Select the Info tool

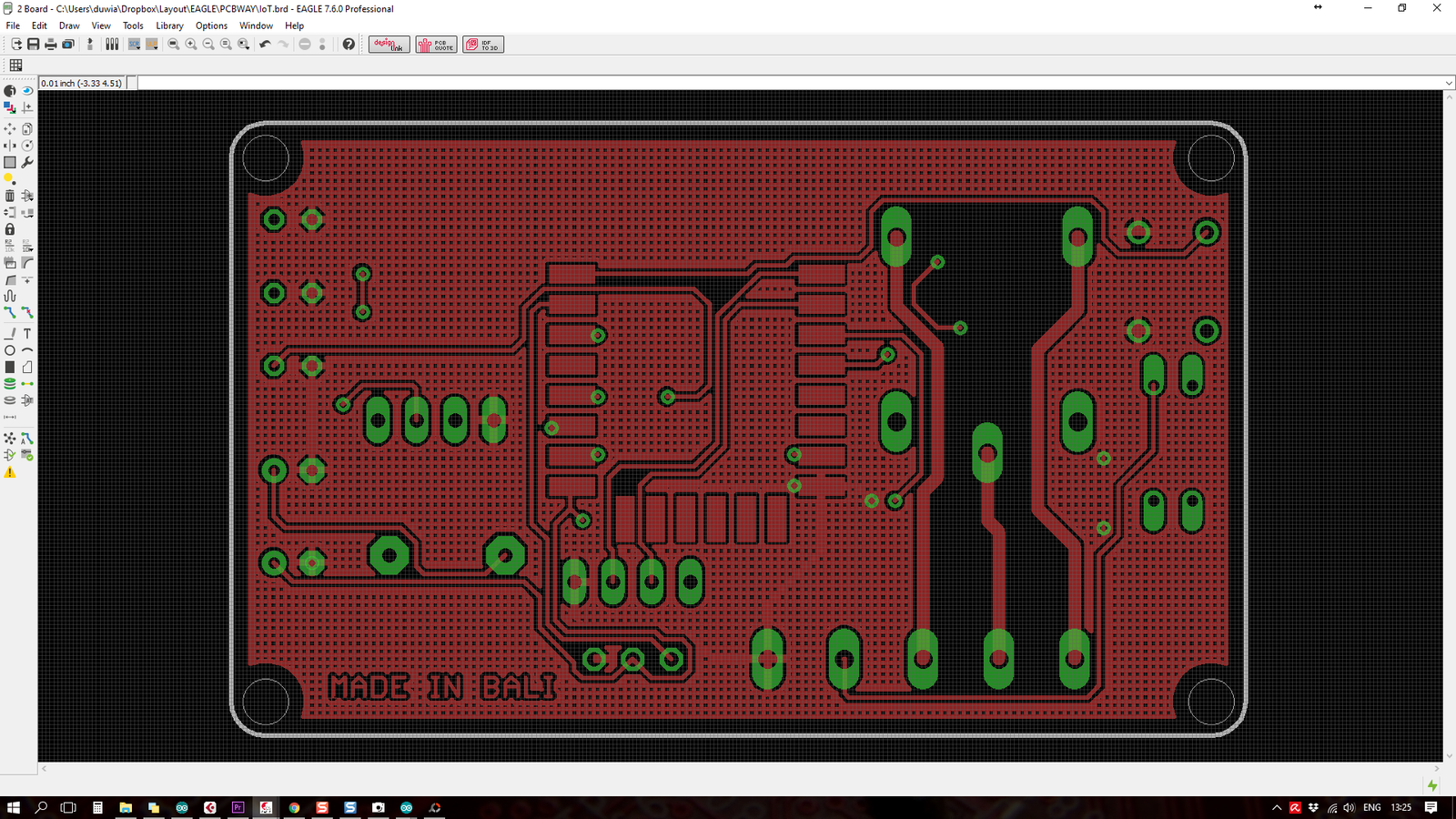click(x=10, y=91)
